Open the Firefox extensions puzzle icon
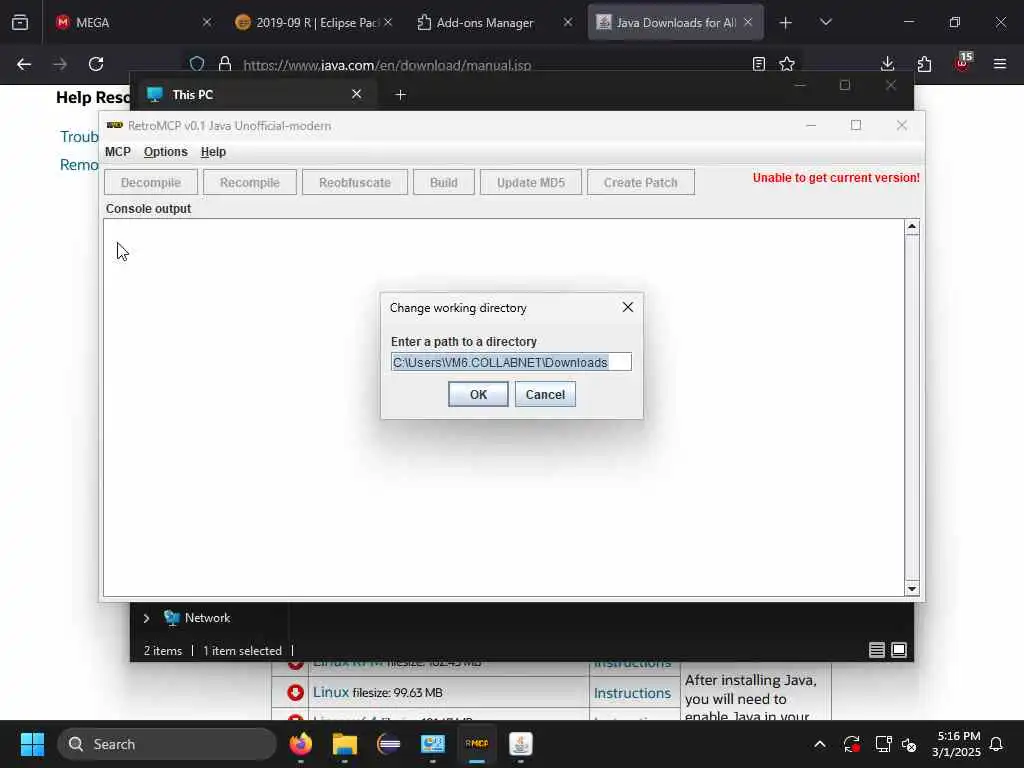 (924, 64)
